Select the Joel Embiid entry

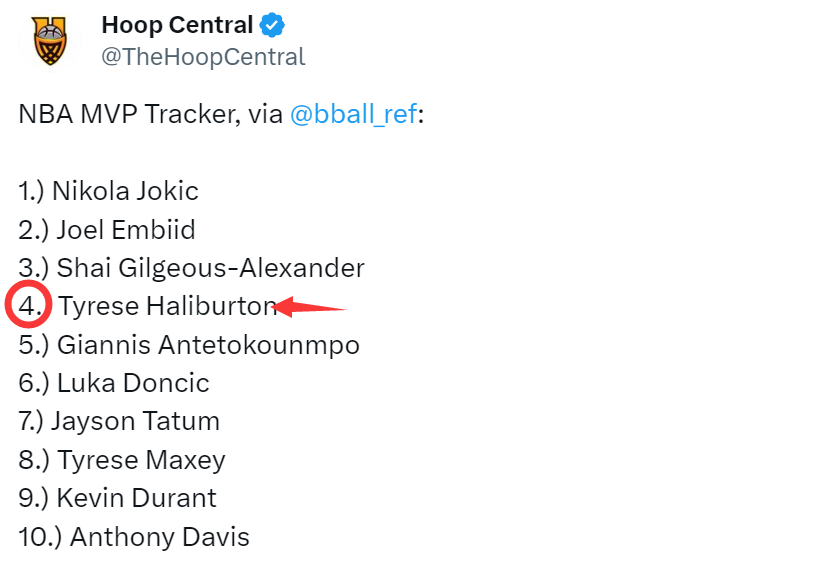click(126, 230)
